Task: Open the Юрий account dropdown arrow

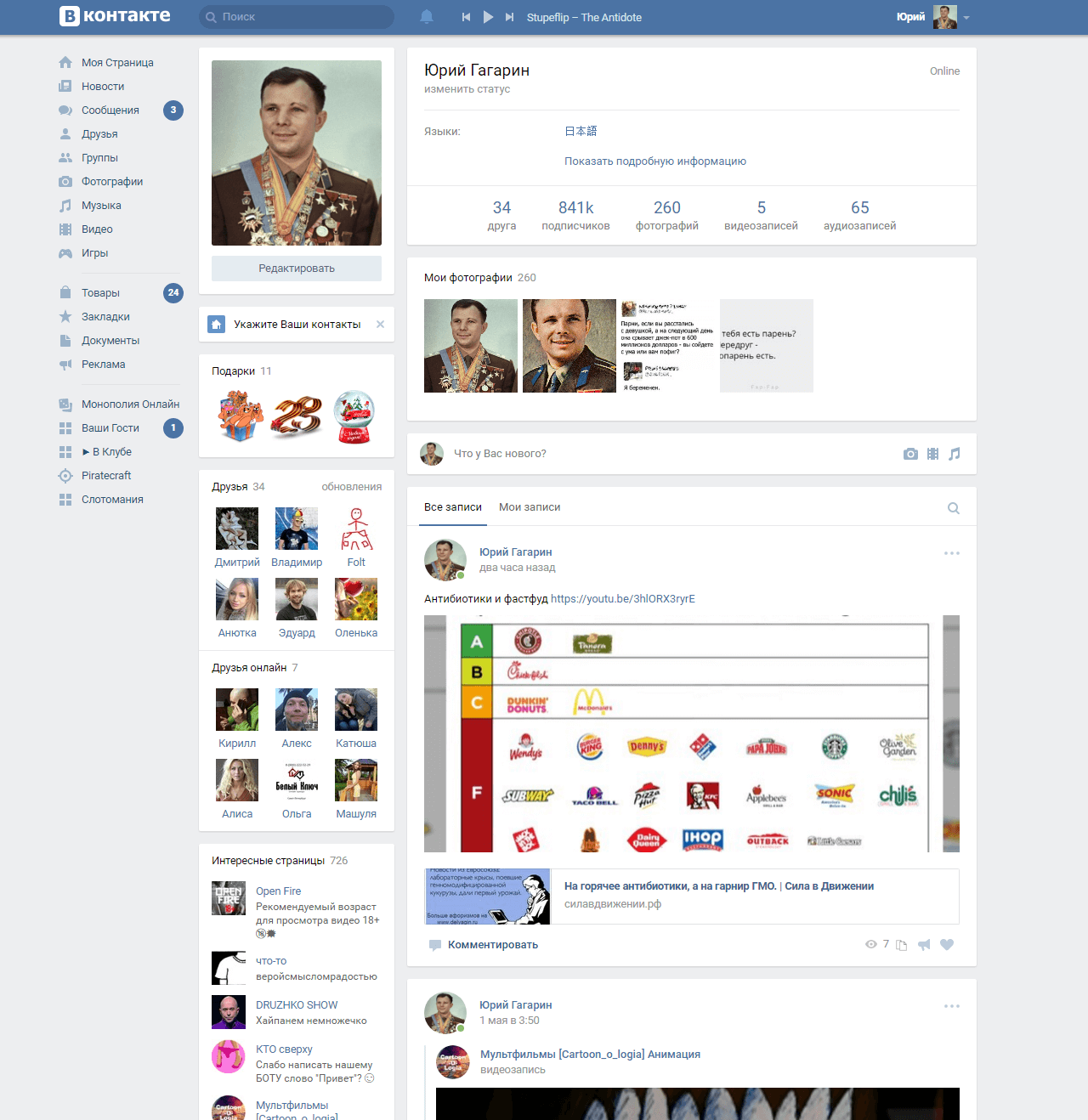Action: (x=966, y=18)
